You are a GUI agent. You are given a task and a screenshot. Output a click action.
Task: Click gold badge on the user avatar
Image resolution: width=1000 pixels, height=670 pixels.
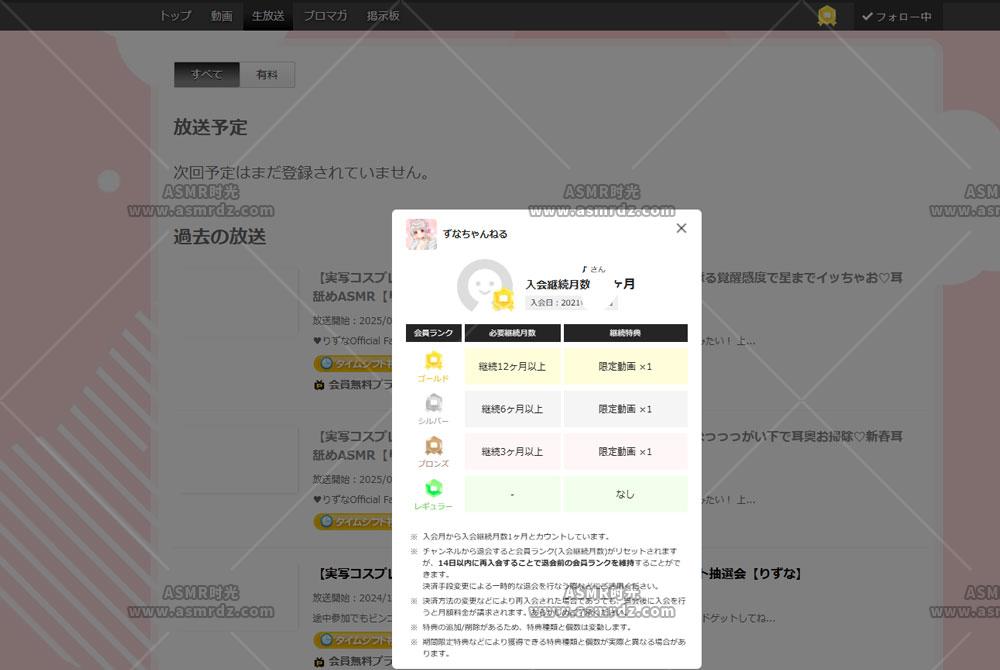(x=503, y=299)
